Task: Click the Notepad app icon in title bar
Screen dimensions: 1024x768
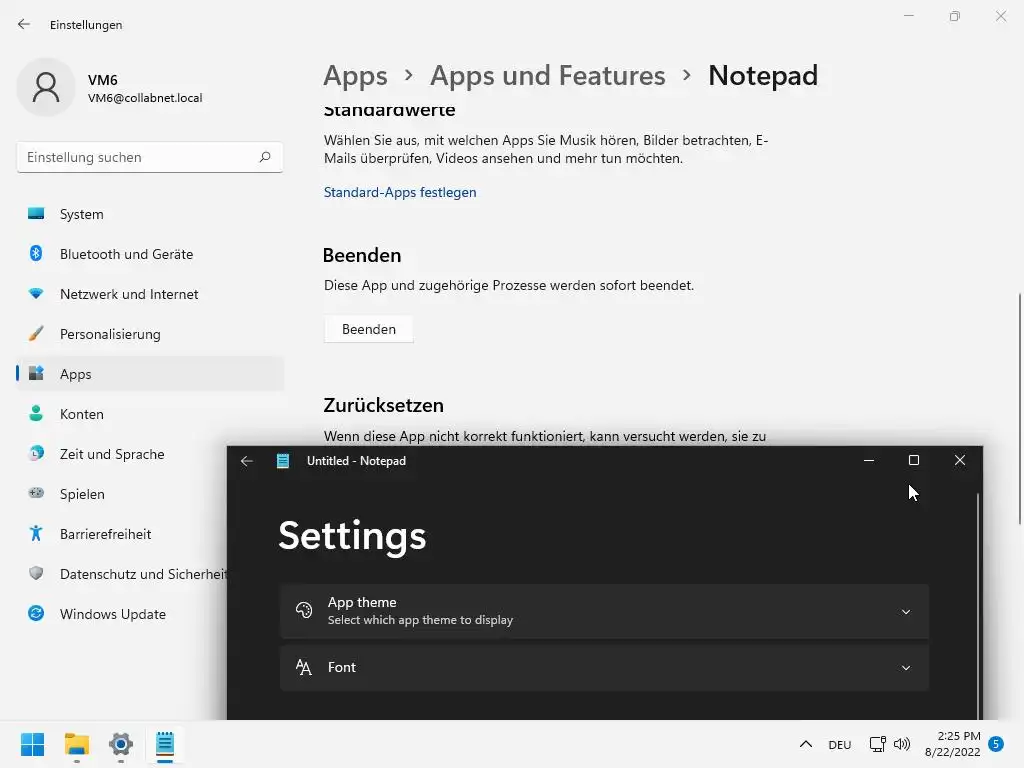Action: pos(283,461)
